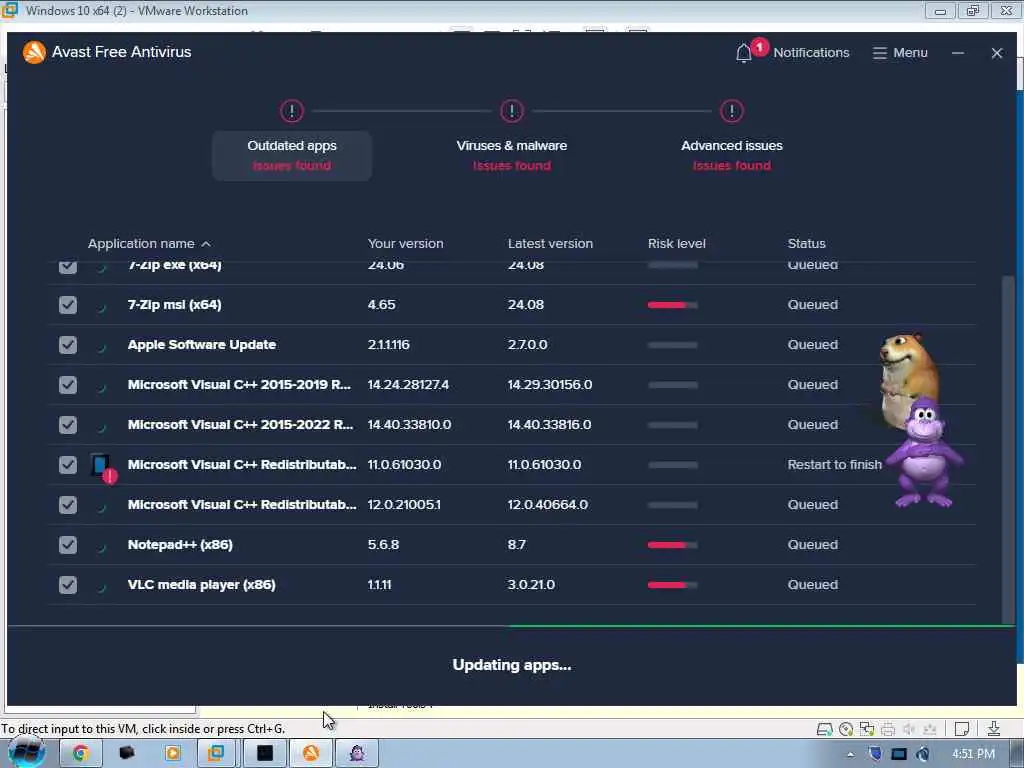Click the warning icon above Outdated apps
Viewport: 1024px width, 768px height.
coord(292,111)
